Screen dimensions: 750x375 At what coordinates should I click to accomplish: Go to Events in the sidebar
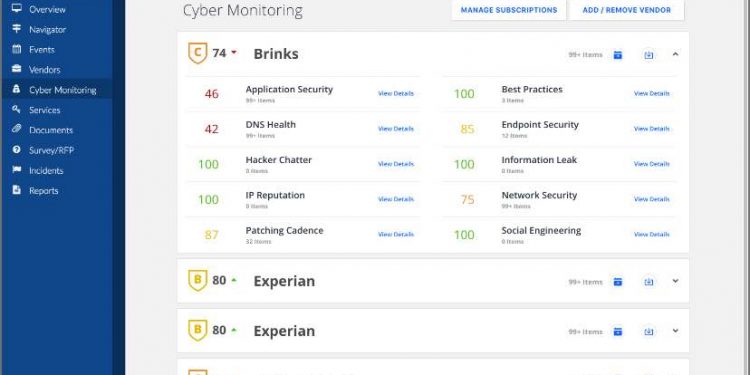pos(42,49)
